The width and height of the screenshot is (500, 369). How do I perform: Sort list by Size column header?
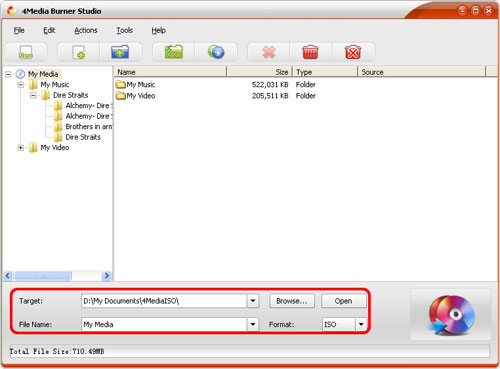[259, 72]
